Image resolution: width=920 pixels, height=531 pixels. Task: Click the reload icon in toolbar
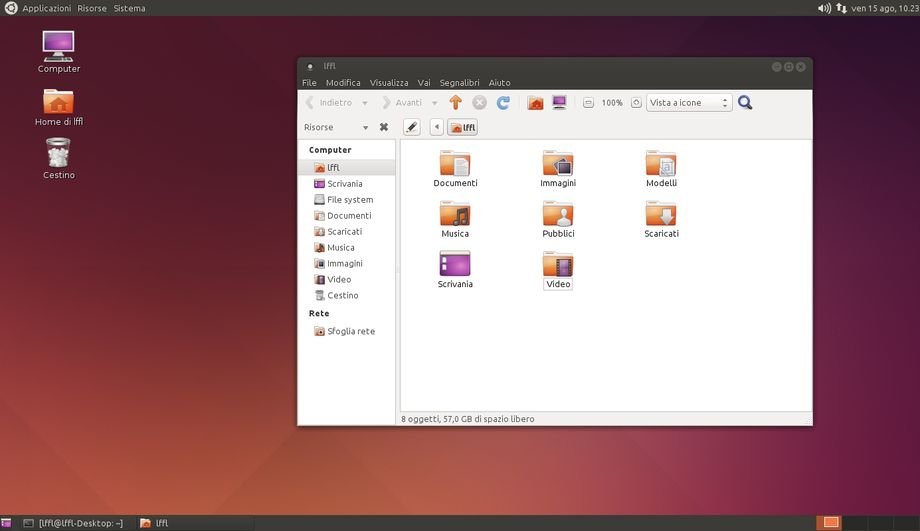504,103
